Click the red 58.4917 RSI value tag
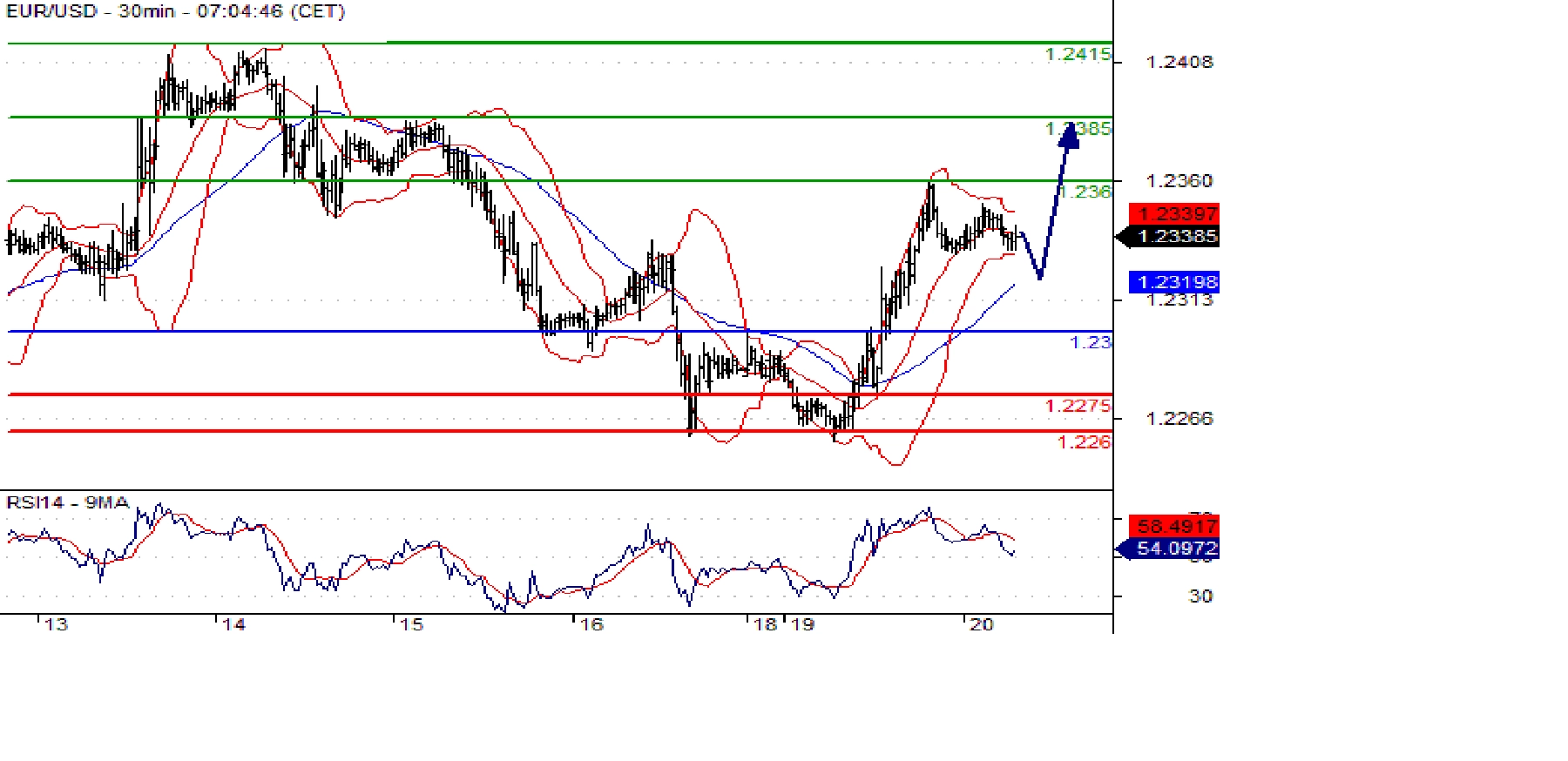1568x761 pixels. tap(1175, 526)
